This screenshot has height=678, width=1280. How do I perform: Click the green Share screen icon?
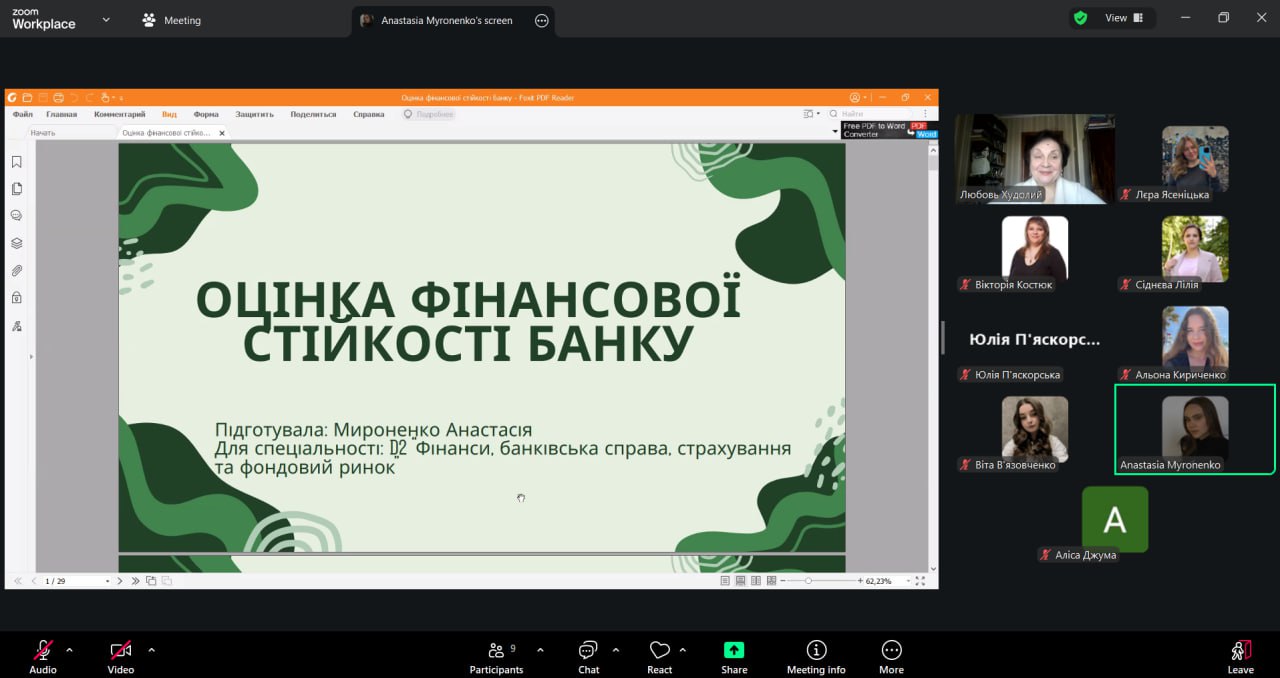pyautogui.click(x=734, y=650)
